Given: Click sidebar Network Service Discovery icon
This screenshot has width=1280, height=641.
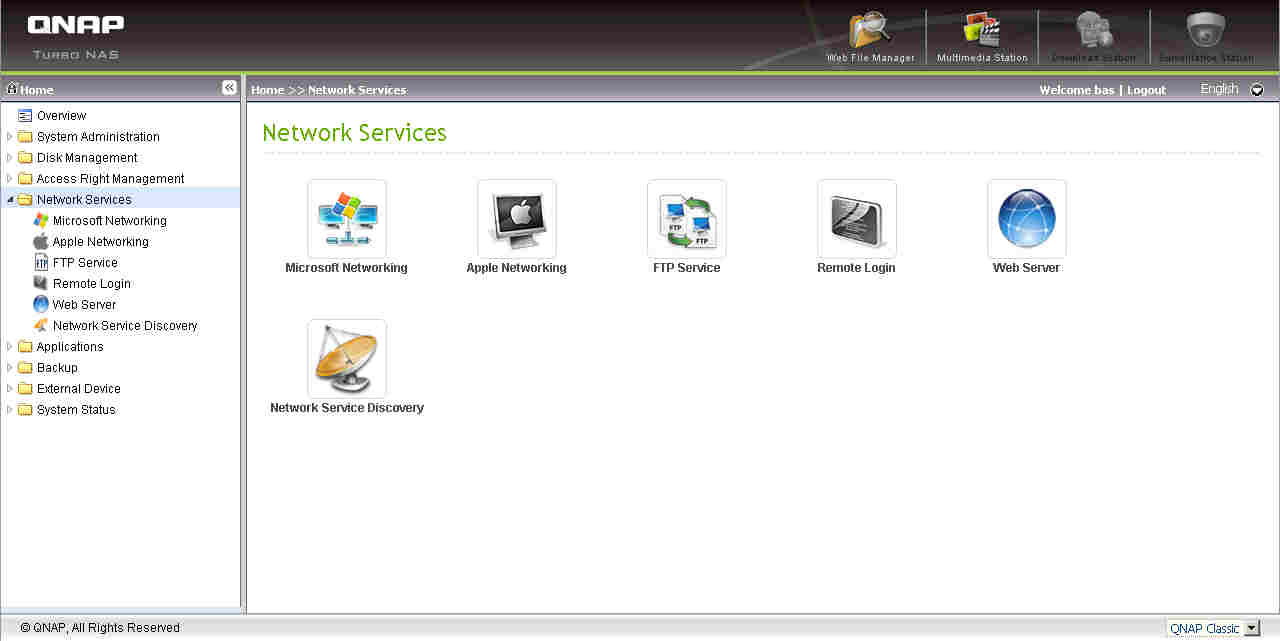Looking at the screenshot, I should coord(41,325).
